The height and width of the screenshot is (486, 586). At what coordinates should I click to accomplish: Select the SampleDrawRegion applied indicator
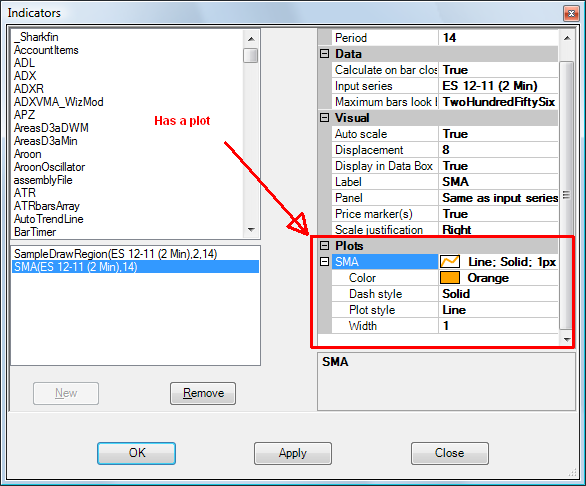tap(115, 254)
